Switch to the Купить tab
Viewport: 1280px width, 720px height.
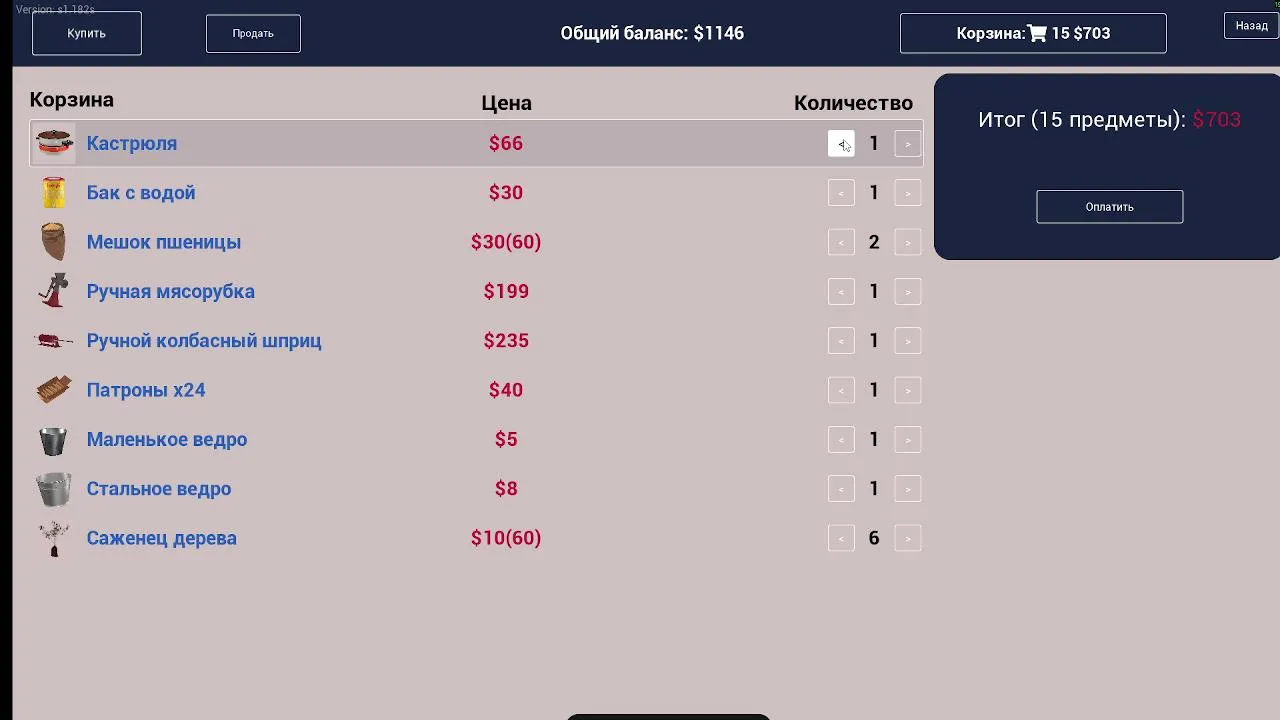pos(87,33)
